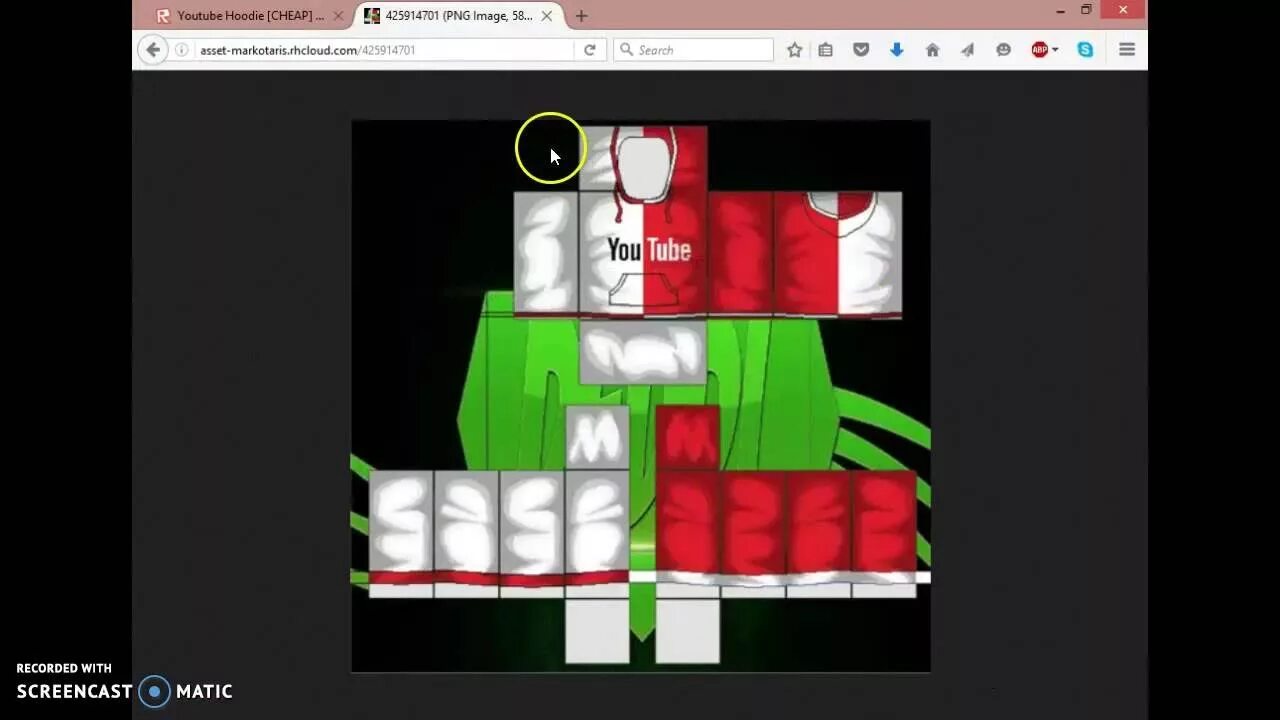Show bookmarks list icon
This screenshot has width=1280, height=720.
pyautogui.click(x=826, y=50)
